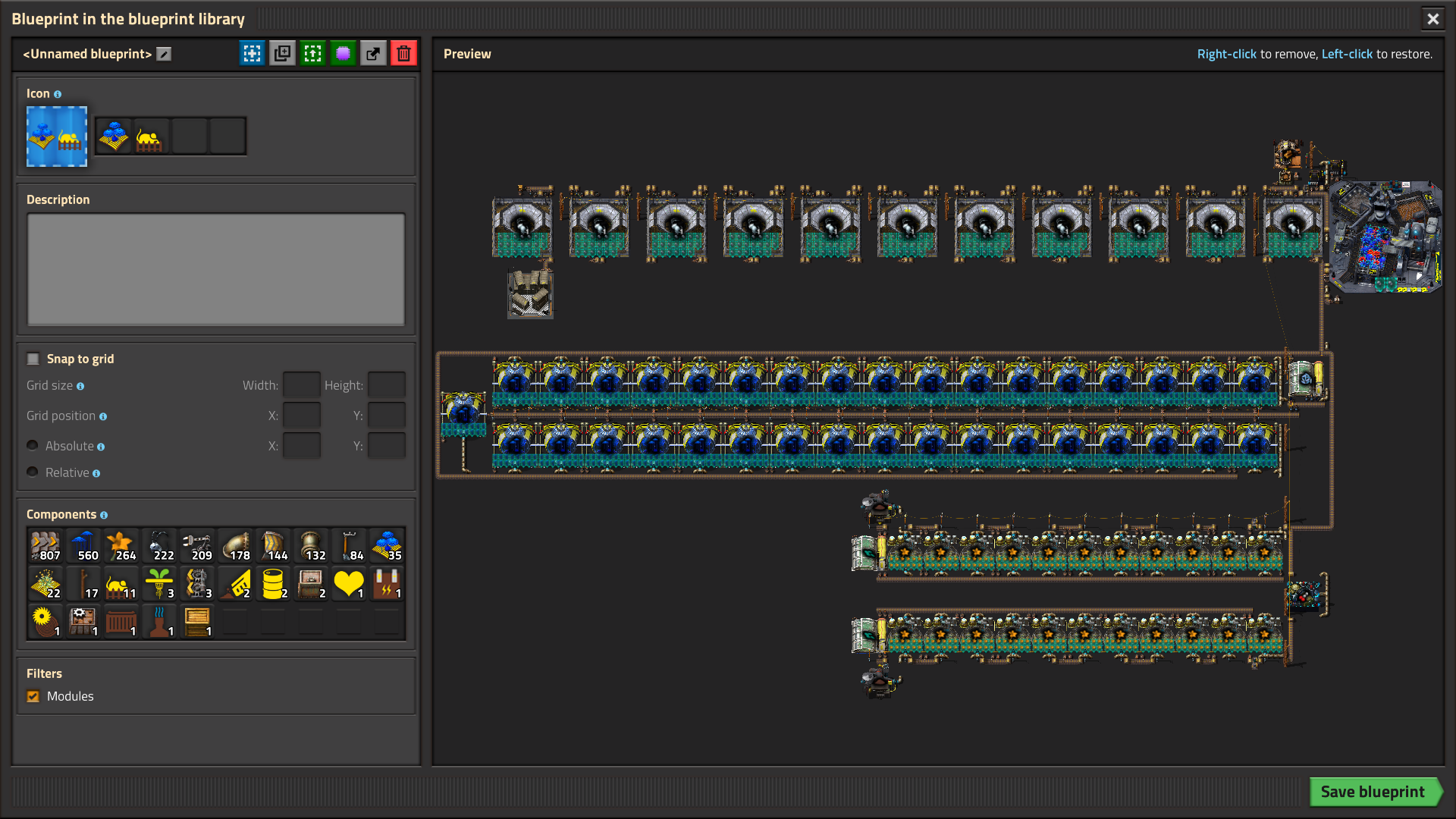Click yellow soil tile component showing 22
The image size is (1456, 819).
pyautogui.click(x=45, y=584)
